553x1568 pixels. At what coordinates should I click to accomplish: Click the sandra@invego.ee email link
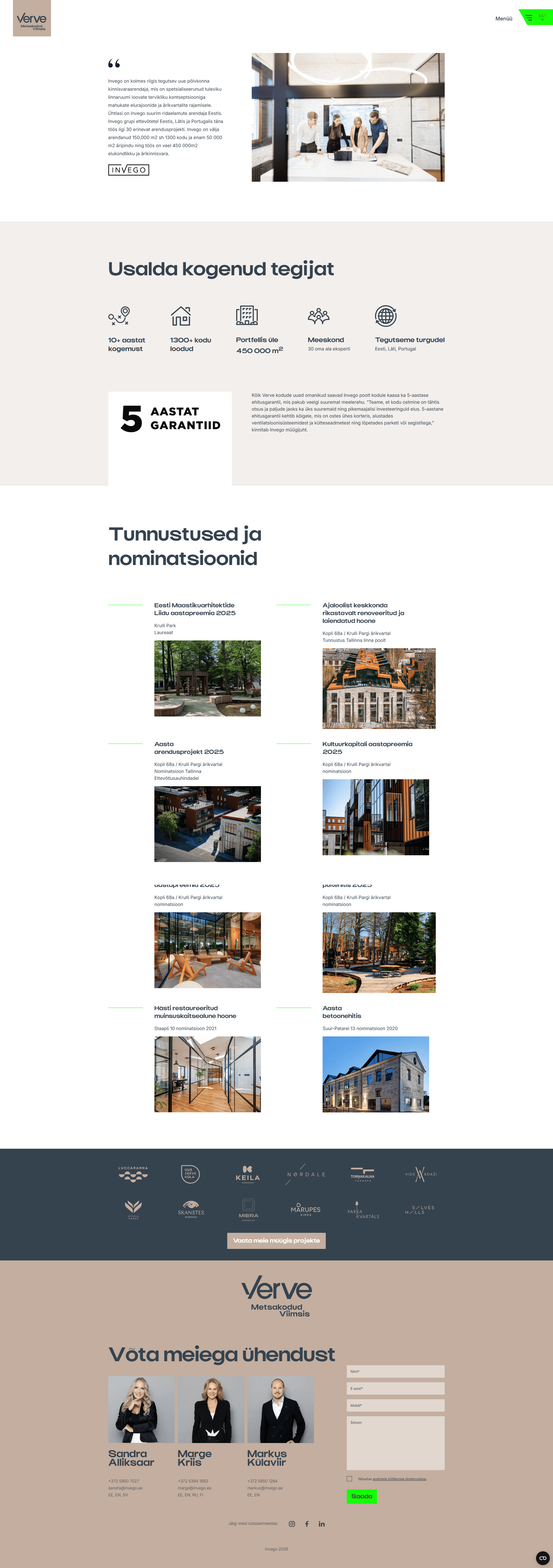(x=126, y=1488)
